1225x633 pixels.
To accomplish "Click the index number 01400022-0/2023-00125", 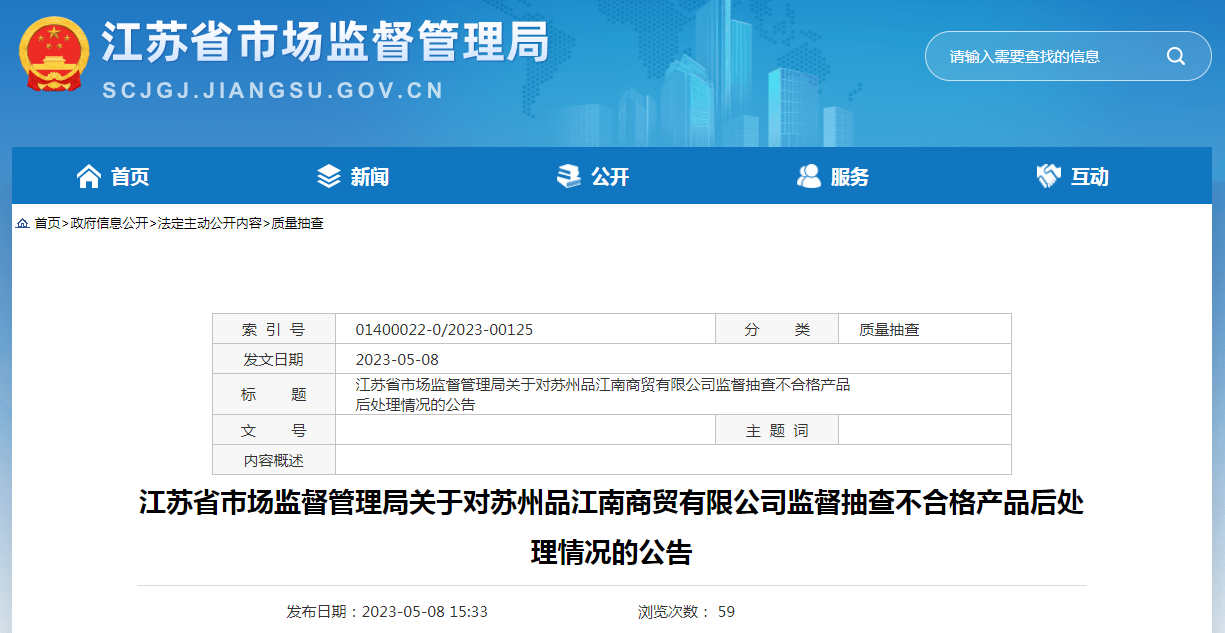I will [x=444, y=329].
